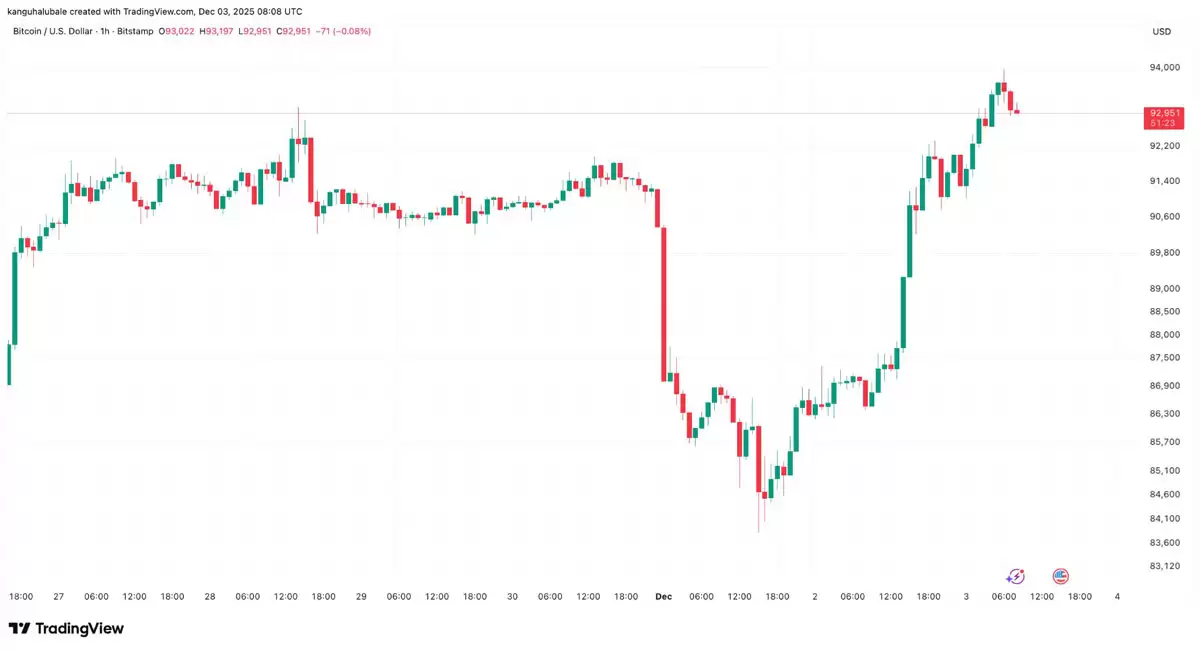
Task: Click the 4 date label on the time axis
Action: [x=1117, y=597]
